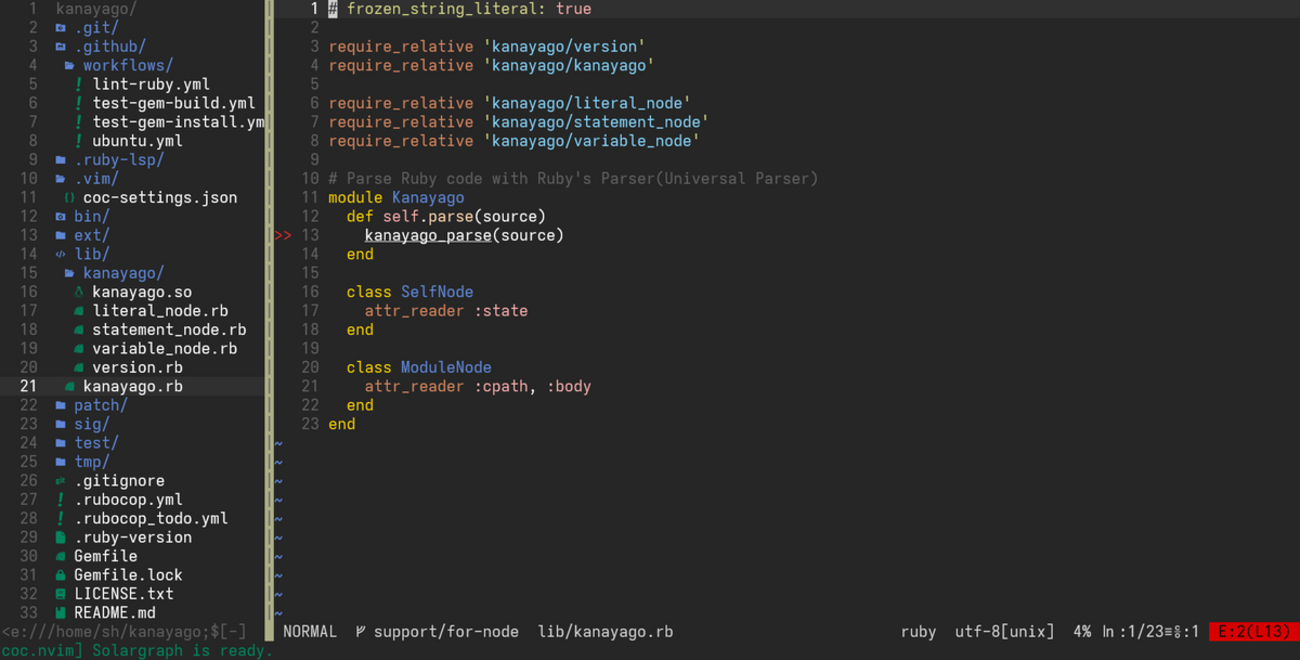The width and height of the screenshot is (1300, 660).
Task: Click the red E:2(L13) error indicator
Action: (x=1253, y=632)
